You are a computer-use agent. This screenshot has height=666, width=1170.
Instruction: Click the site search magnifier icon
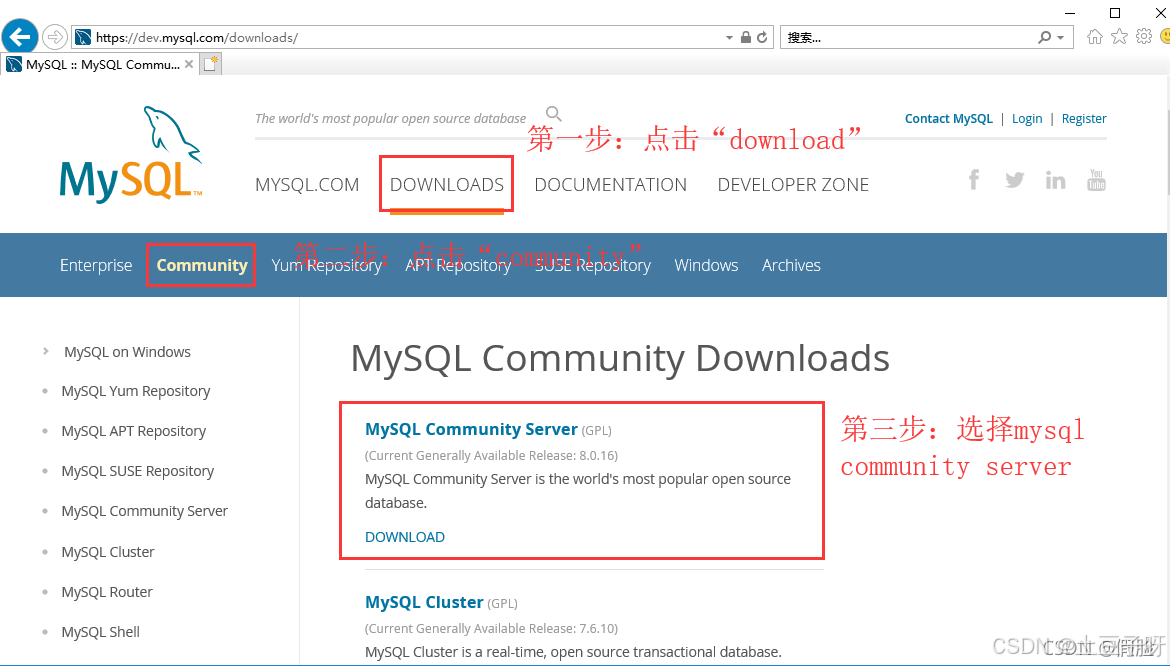[553, 113]
